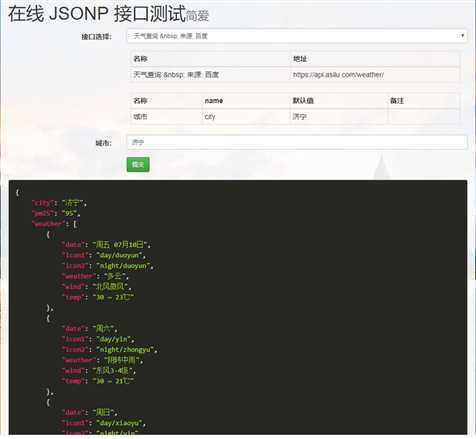
Task: Focus the 城市 city input field
Action: click(297, 142)
